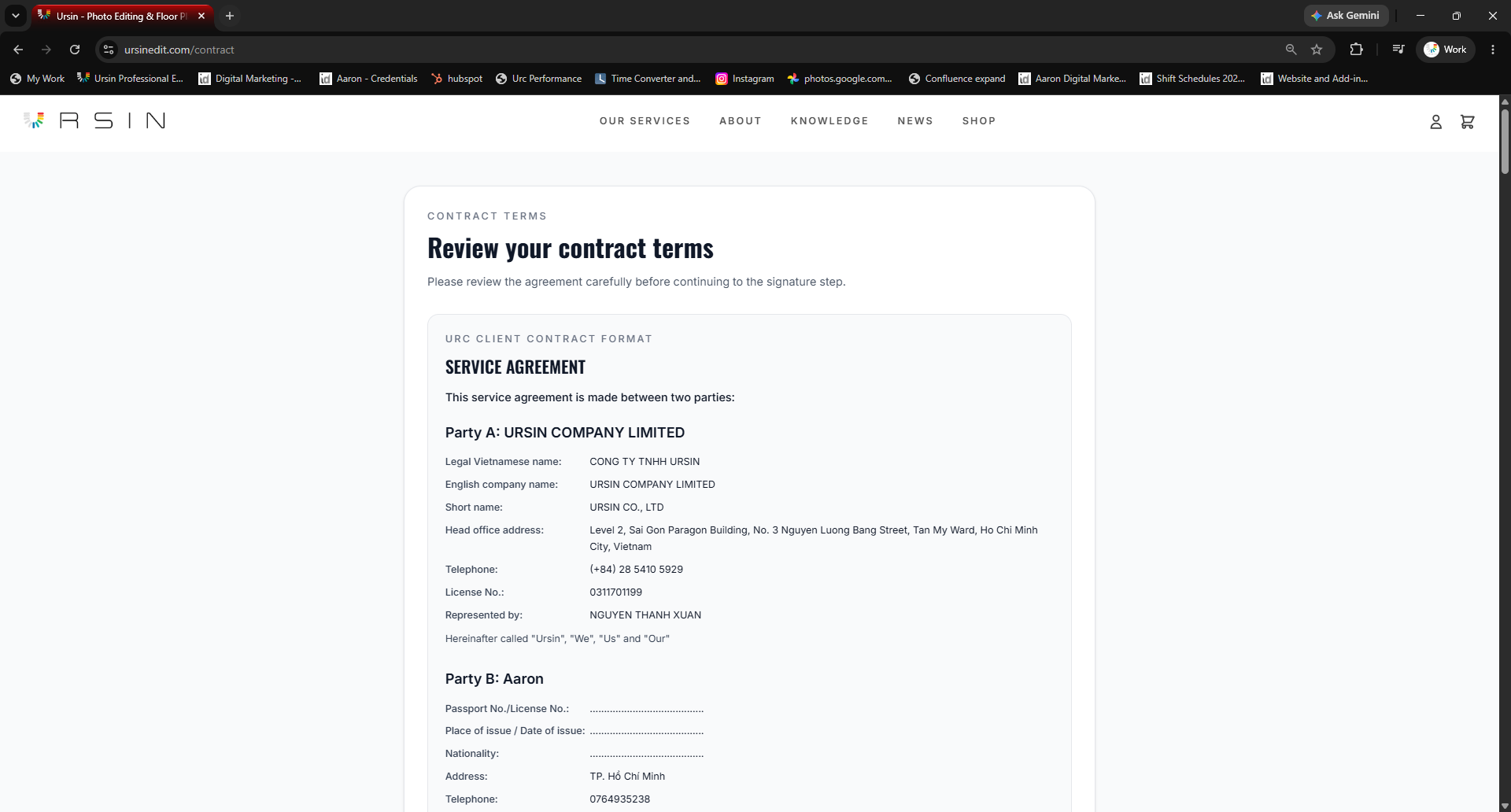Open the hubspot bookmark
Image resolution: width=1511 pixels, height=812 pixels.
[x=456, y=79]
